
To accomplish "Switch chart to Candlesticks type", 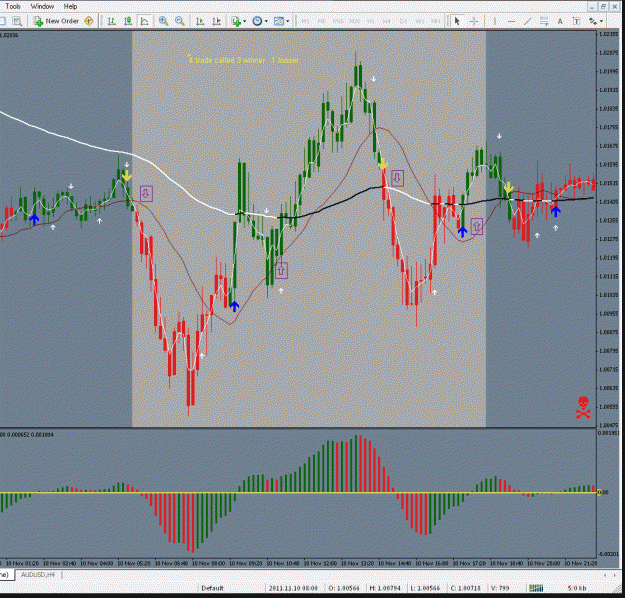I will click(x=128, y=21).
